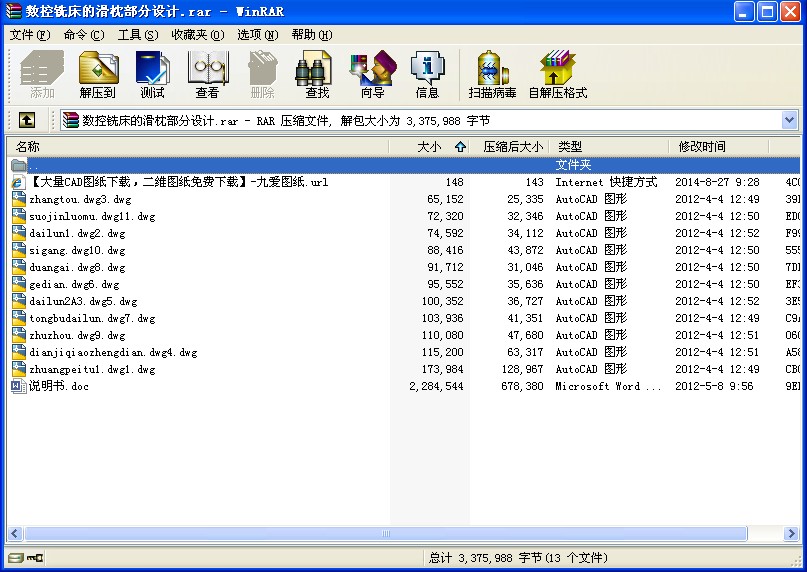Click date 2014-8-27 9:28
The height and width of the screenshot is (572, 807).
click(717, 182)
